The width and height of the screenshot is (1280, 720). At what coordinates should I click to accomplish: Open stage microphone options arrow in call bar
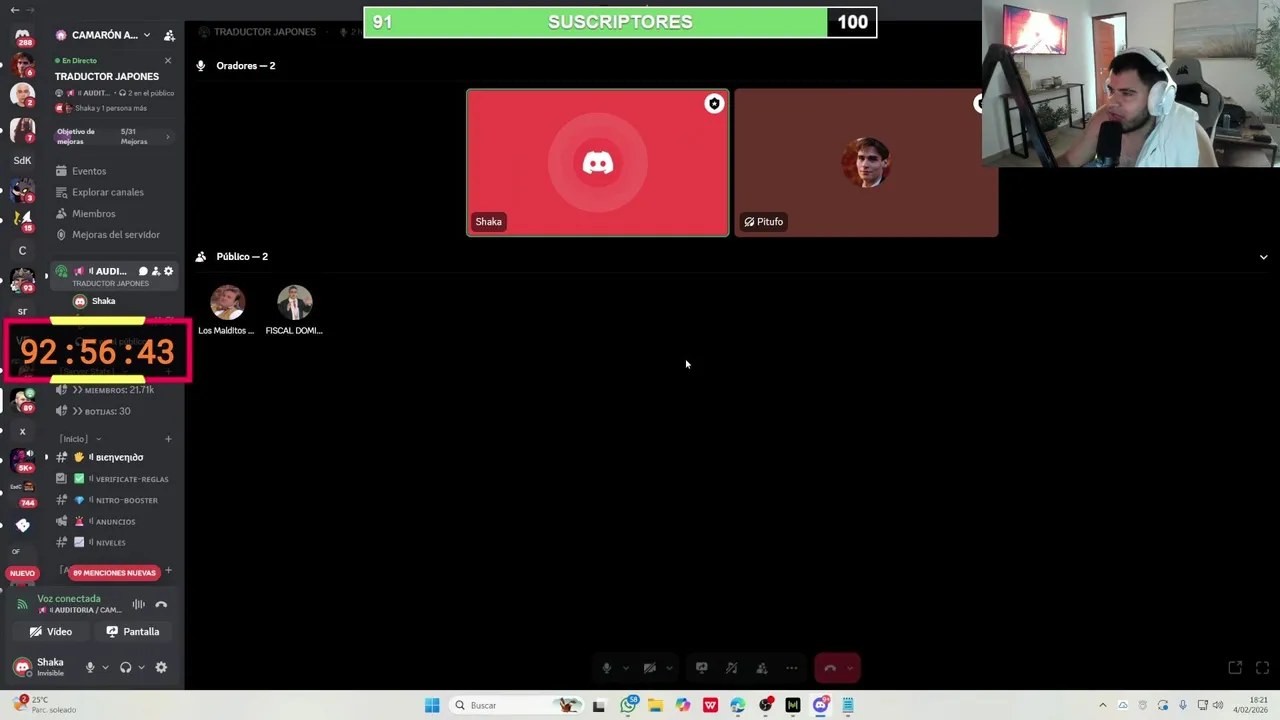coord(626,668)
